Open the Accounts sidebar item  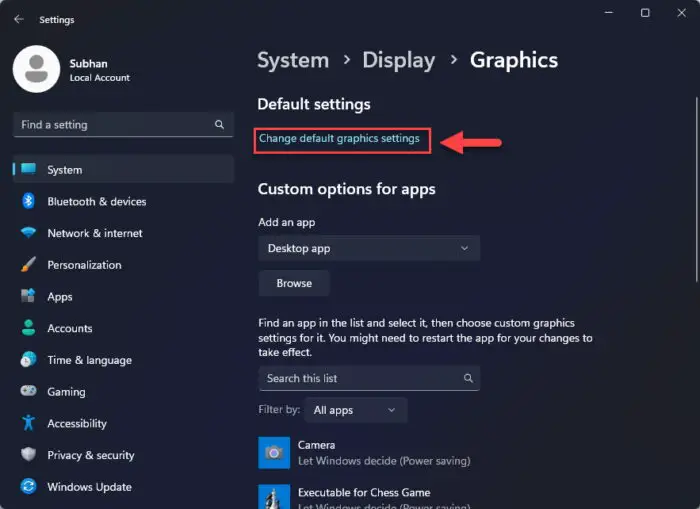click(69, 328)
